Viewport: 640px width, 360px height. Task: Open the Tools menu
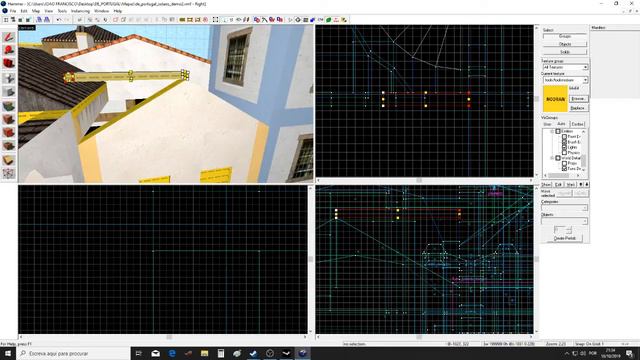coord(62,11)
